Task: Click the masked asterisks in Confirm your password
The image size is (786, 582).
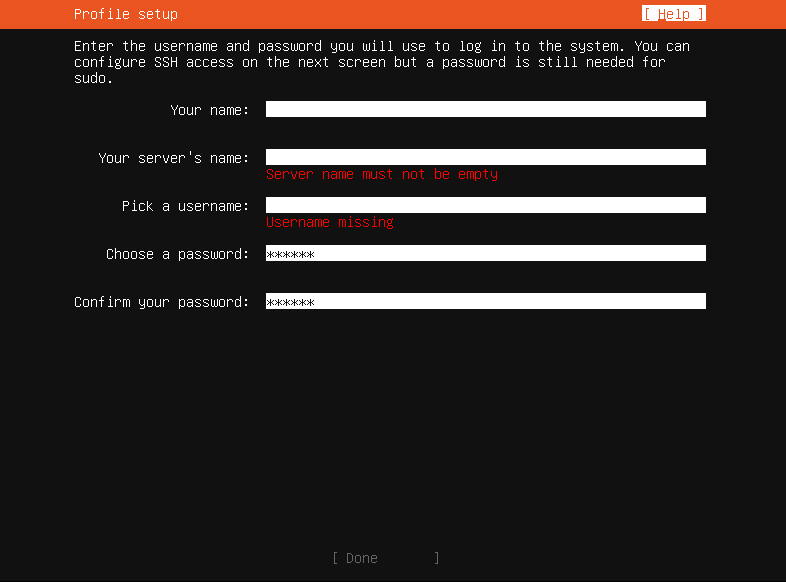Action: (290, 302)
